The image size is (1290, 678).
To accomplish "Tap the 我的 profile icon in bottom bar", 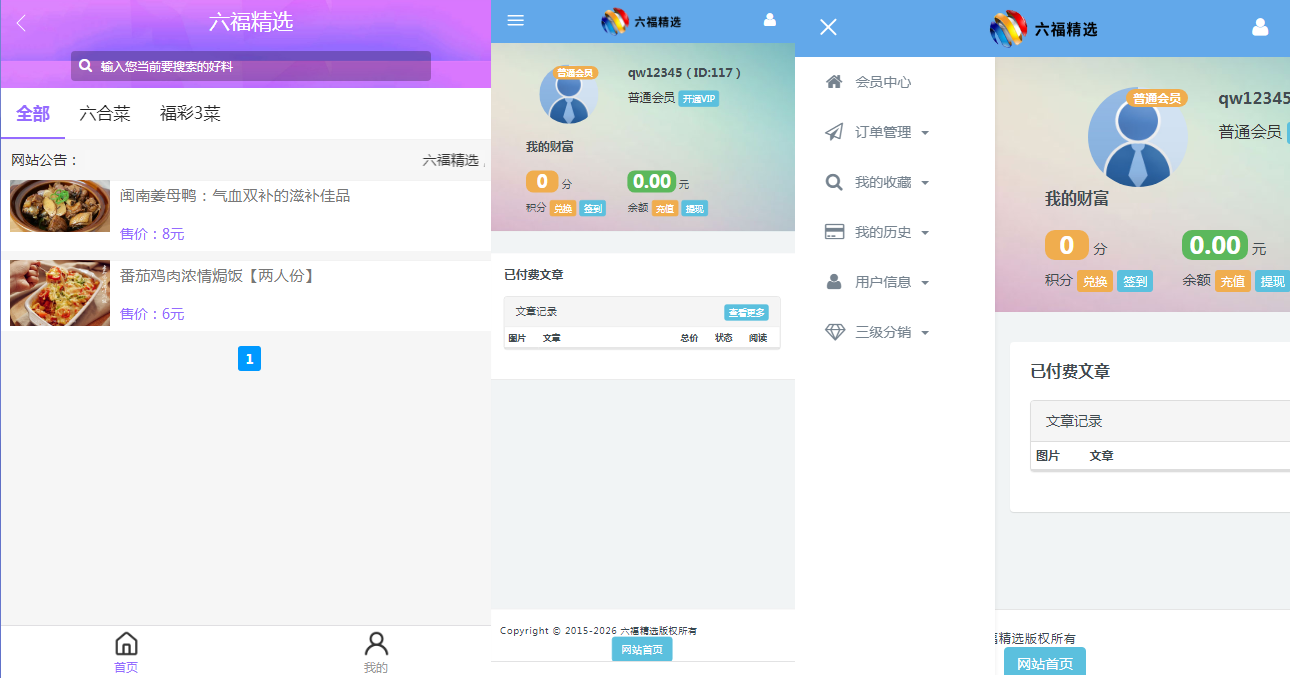I will click(x=375, y=644).
